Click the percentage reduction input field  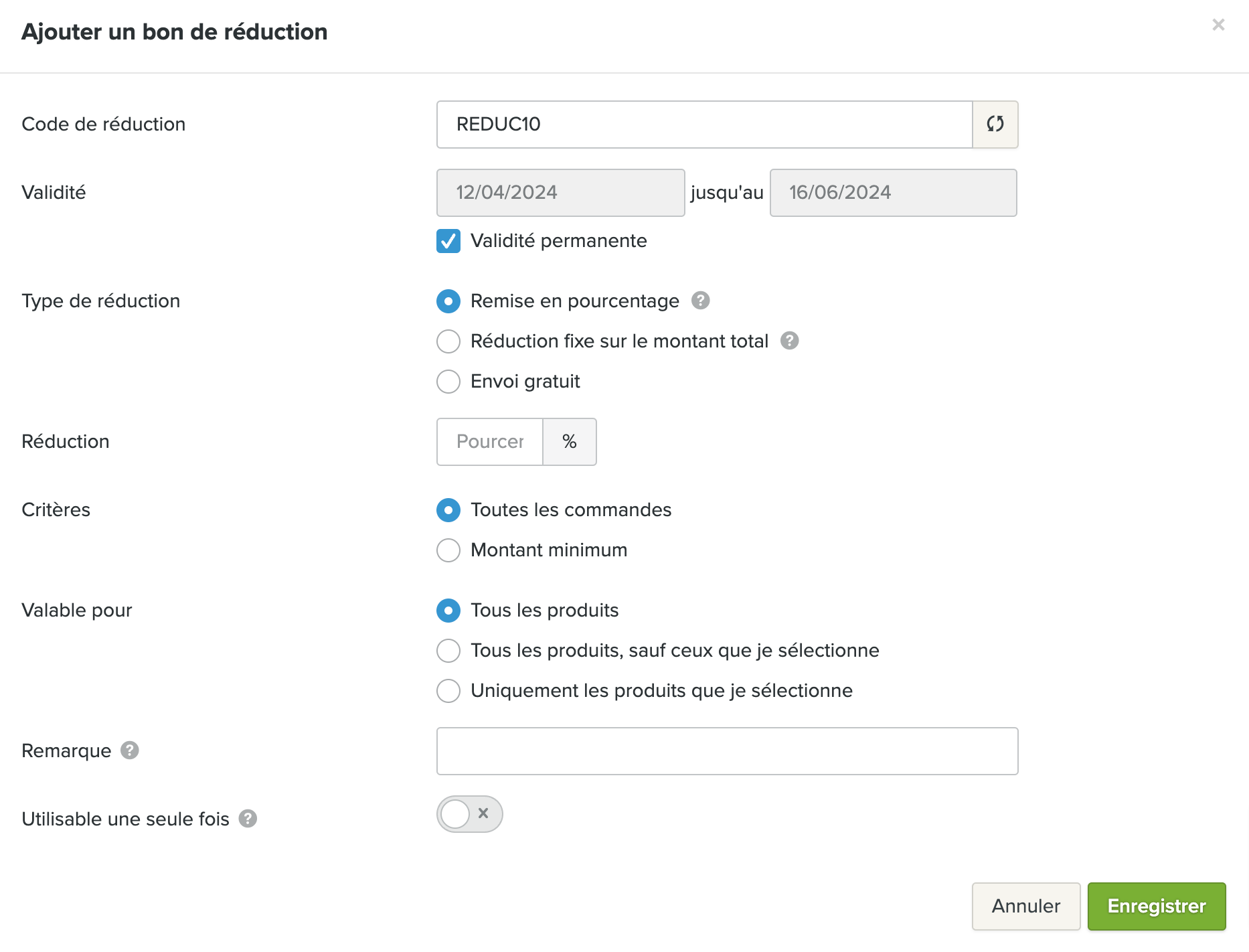coord(490,442)
